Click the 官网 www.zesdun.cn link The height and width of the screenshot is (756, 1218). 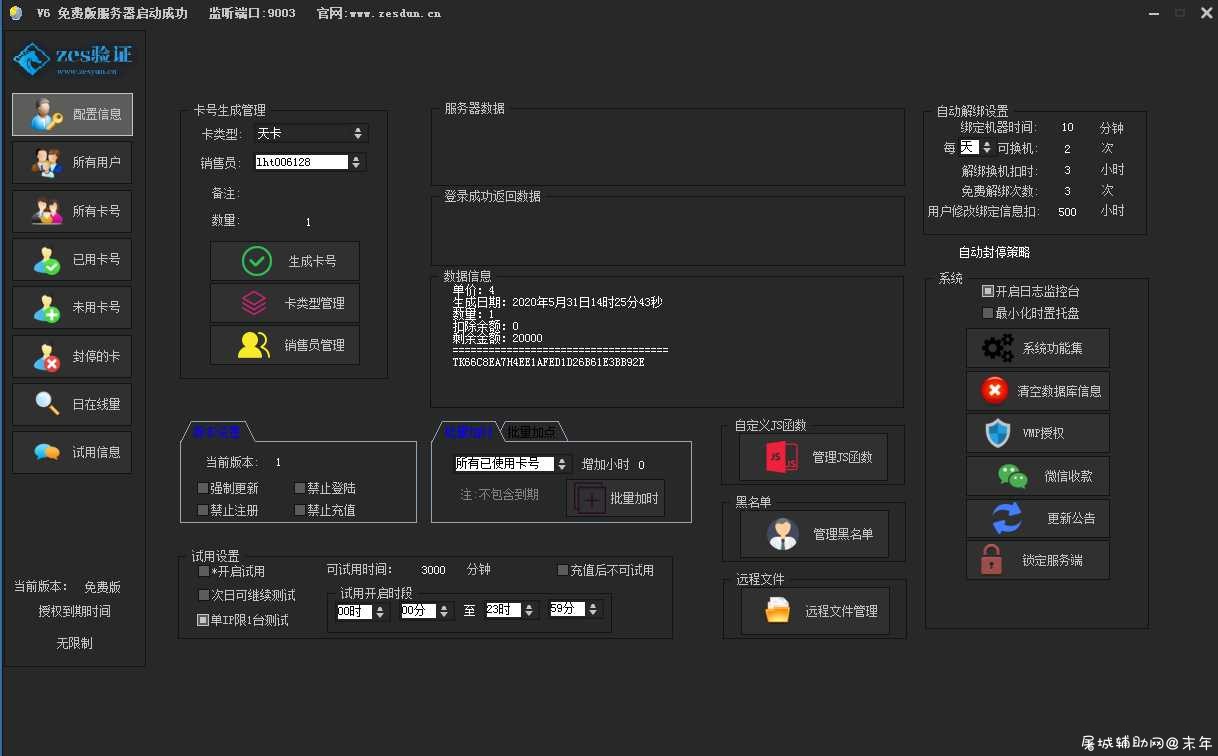point(379,14)
